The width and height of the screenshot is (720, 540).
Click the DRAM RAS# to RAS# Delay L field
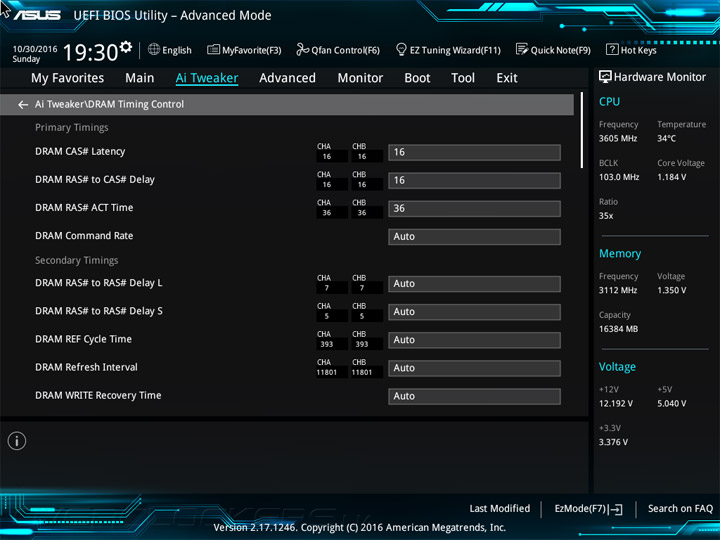(x=474, y=284)
